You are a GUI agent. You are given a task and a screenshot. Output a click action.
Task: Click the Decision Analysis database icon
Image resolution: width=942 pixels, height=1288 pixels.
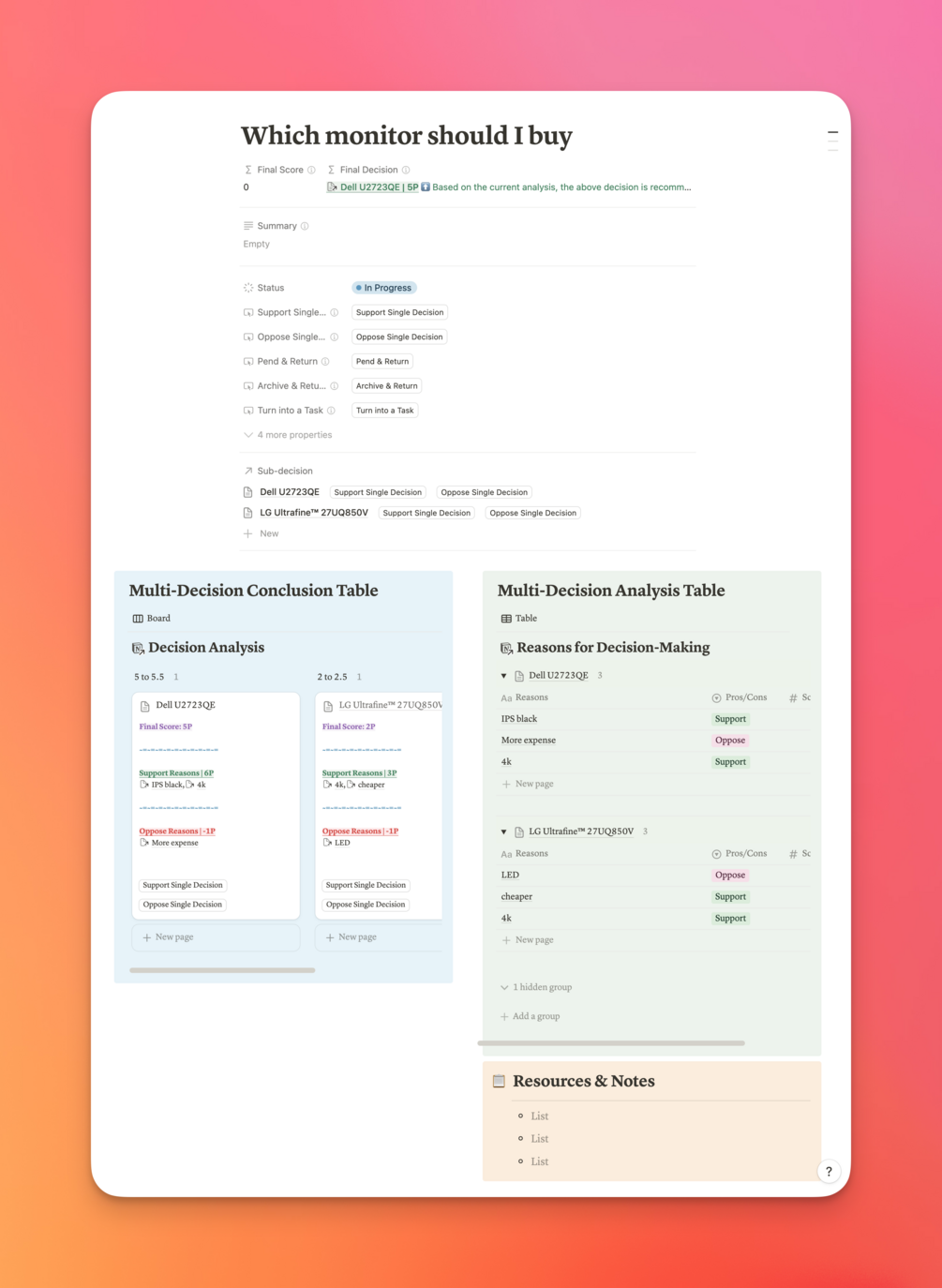point(138,648)
